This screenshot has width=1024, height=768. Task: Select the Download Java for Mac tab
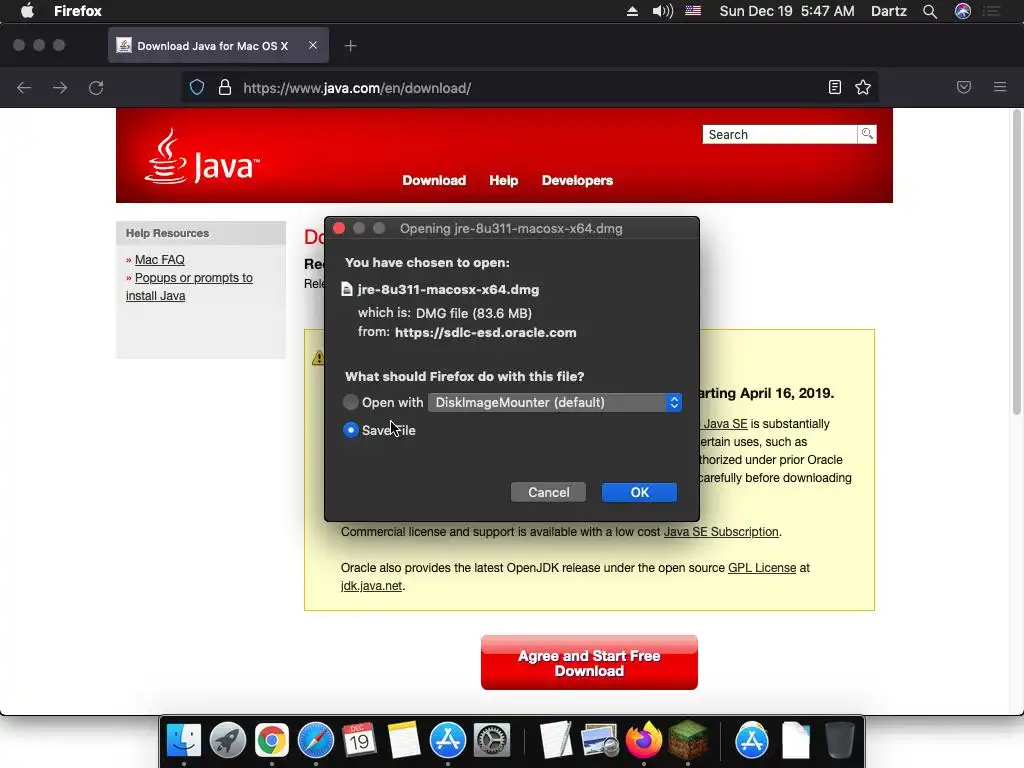[x=218, y=45]
